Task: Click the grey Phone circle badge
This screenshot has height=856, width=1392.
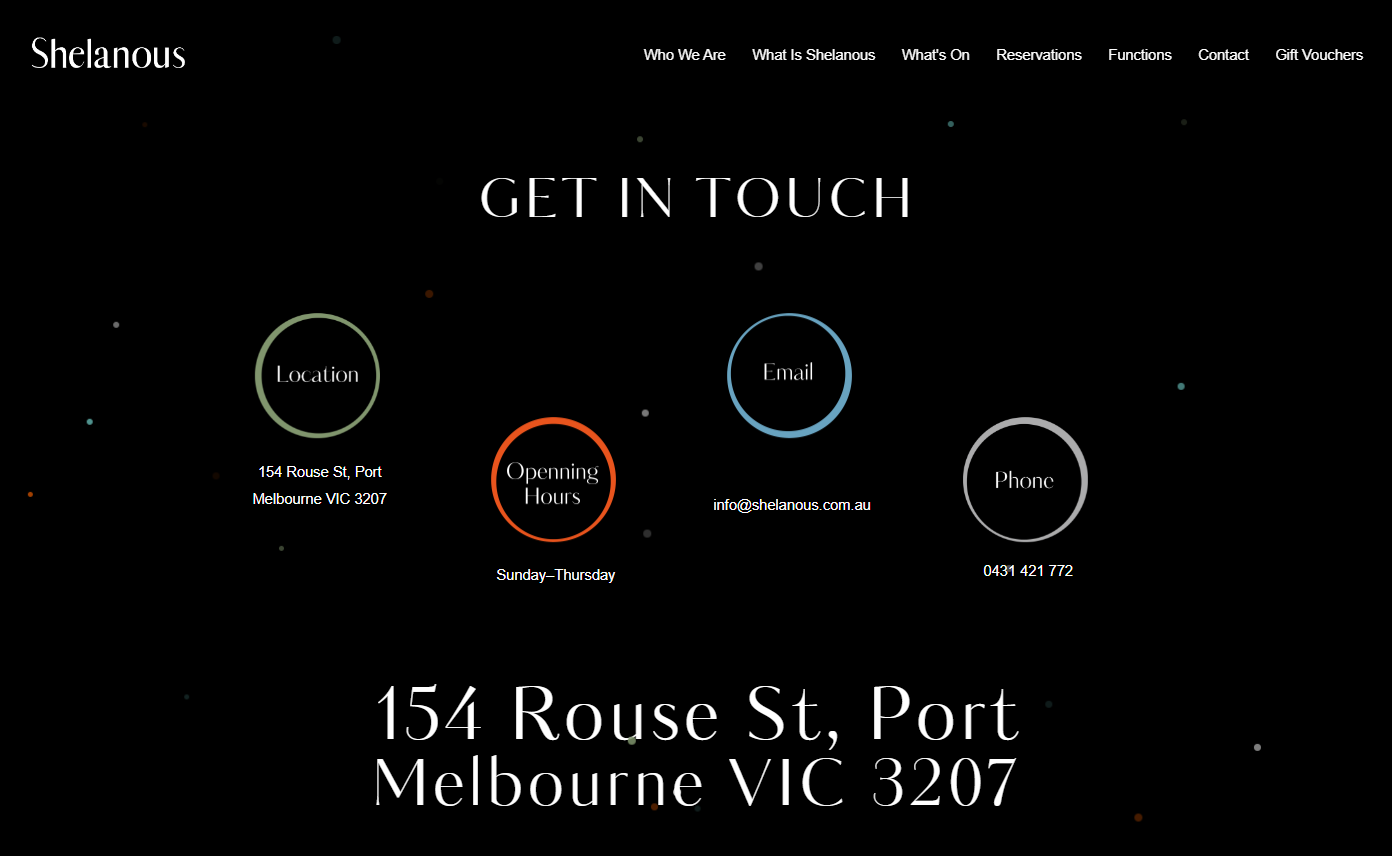Action: (x=1025, y=480)
